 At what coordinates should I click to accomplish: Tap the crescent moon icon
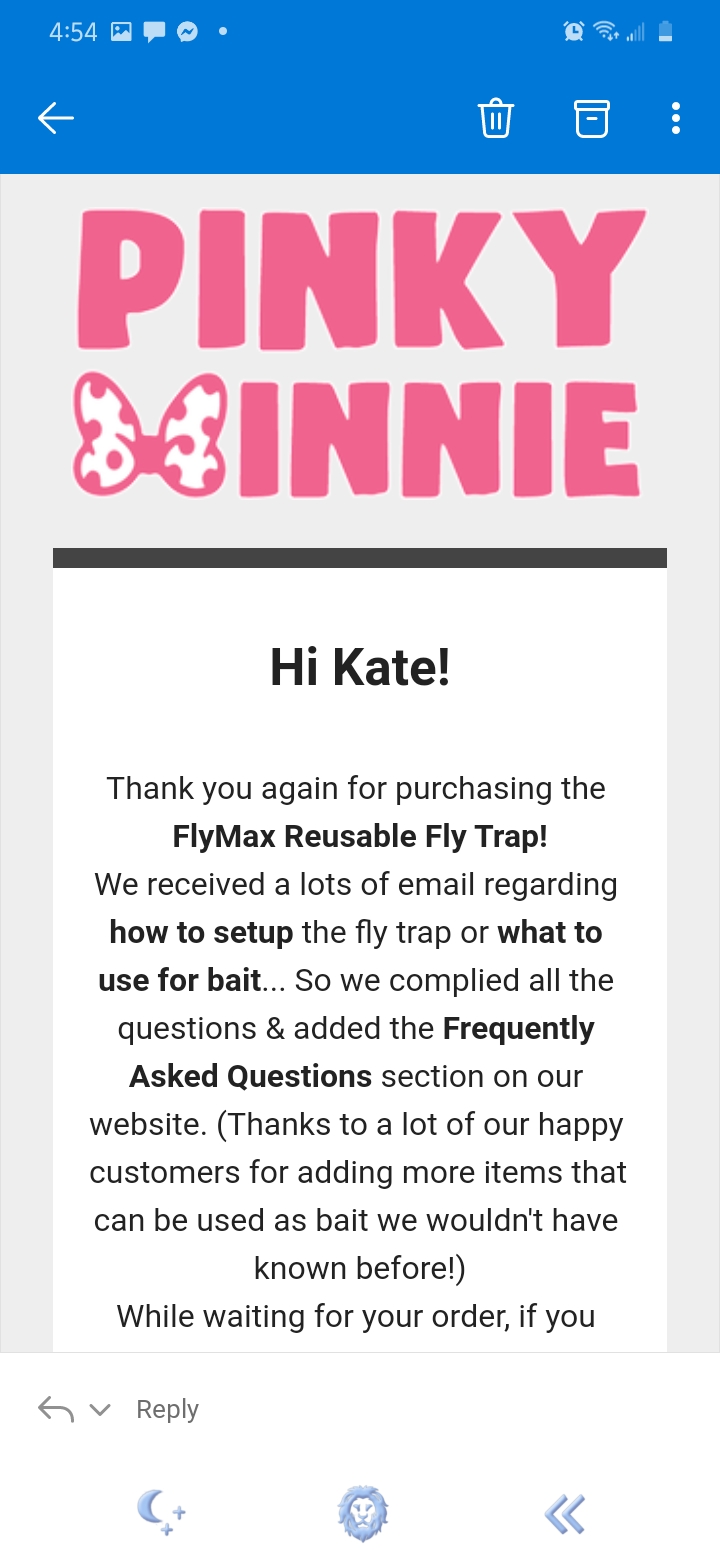tap(161, 1512)
